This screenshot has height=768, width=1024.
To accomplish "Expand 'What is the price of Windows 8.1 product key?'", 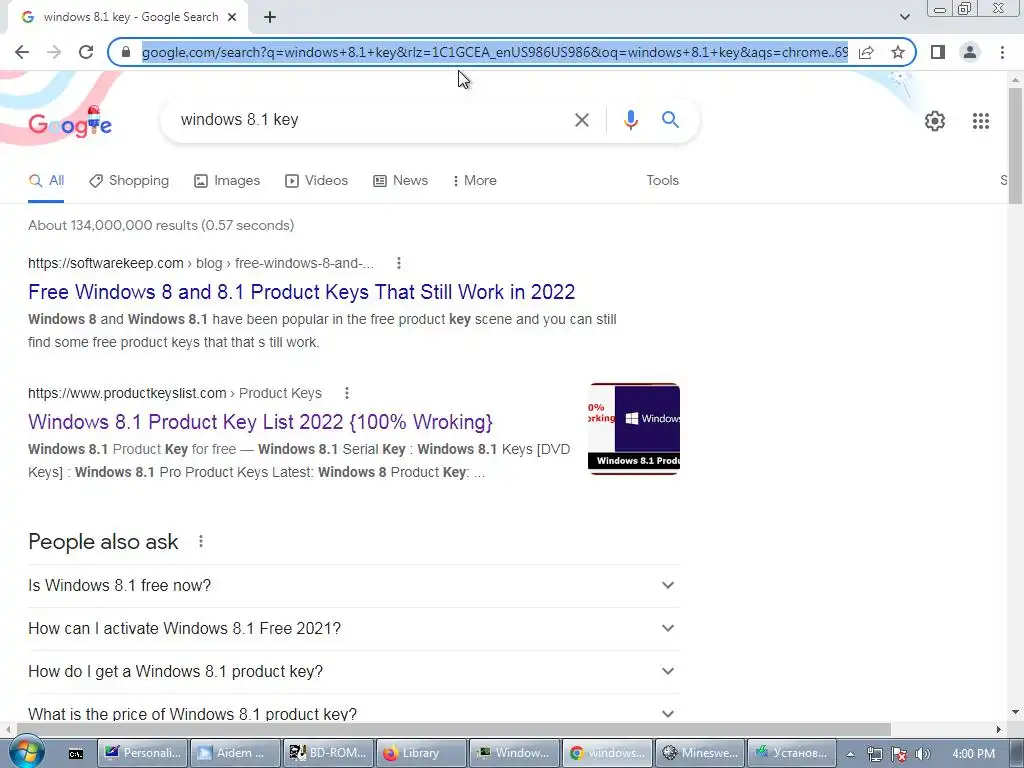I will pos(353,712).
